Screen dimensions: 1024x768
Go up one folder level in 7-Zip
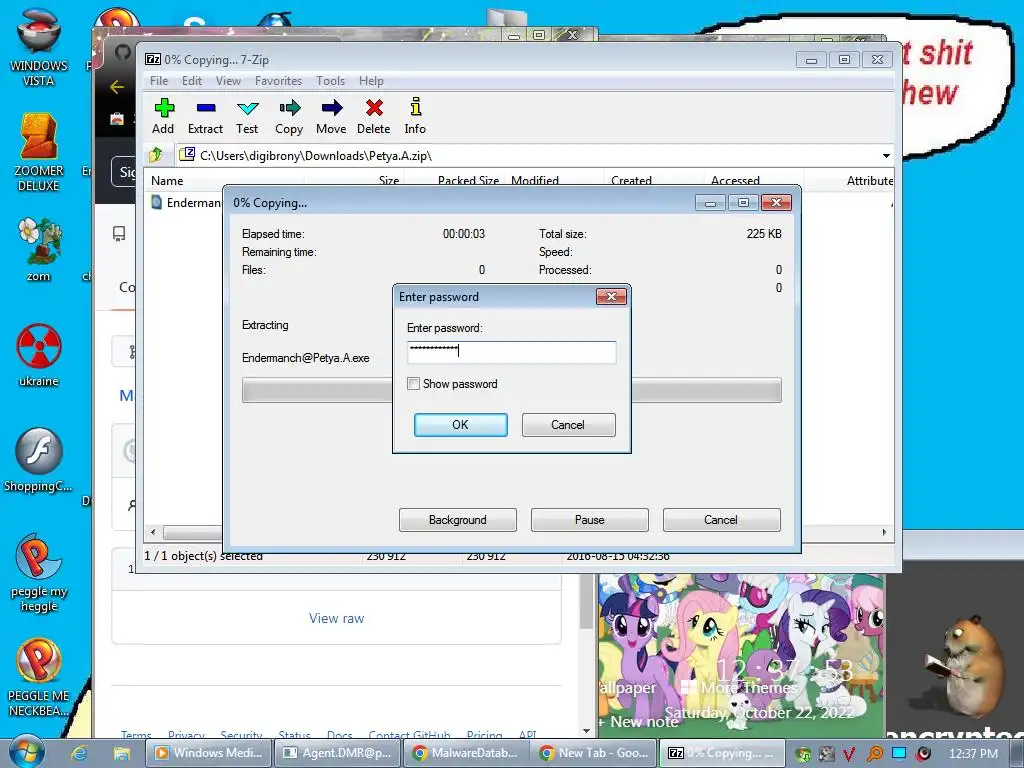point(156,155)
